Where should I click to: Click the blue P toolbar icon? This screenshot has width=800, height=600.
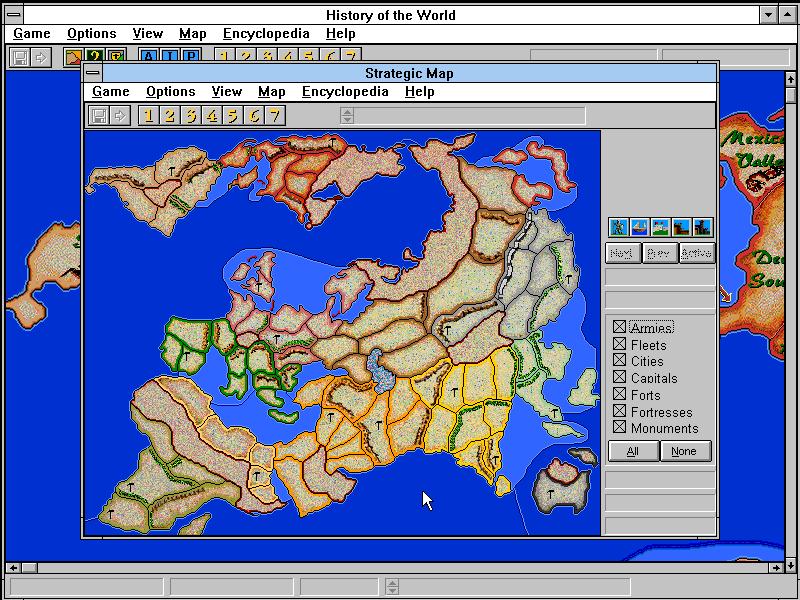[x=191, y=55]
